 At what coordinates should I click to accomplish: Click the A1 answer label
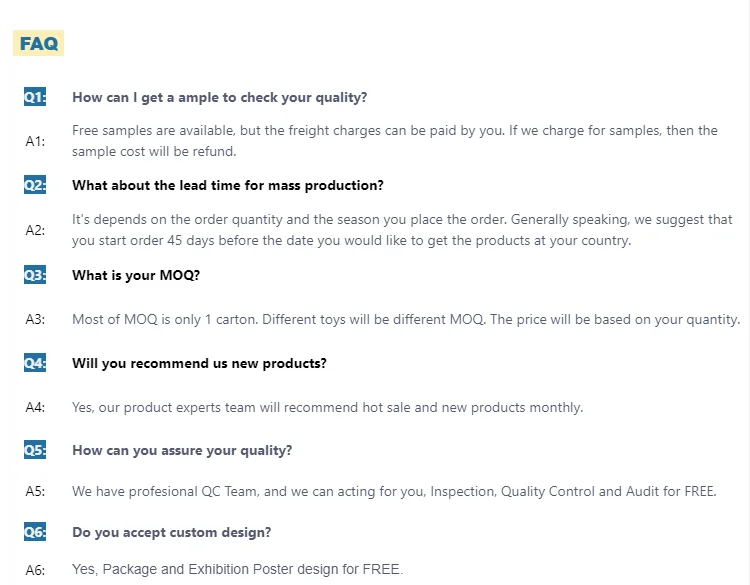(35, 141)
